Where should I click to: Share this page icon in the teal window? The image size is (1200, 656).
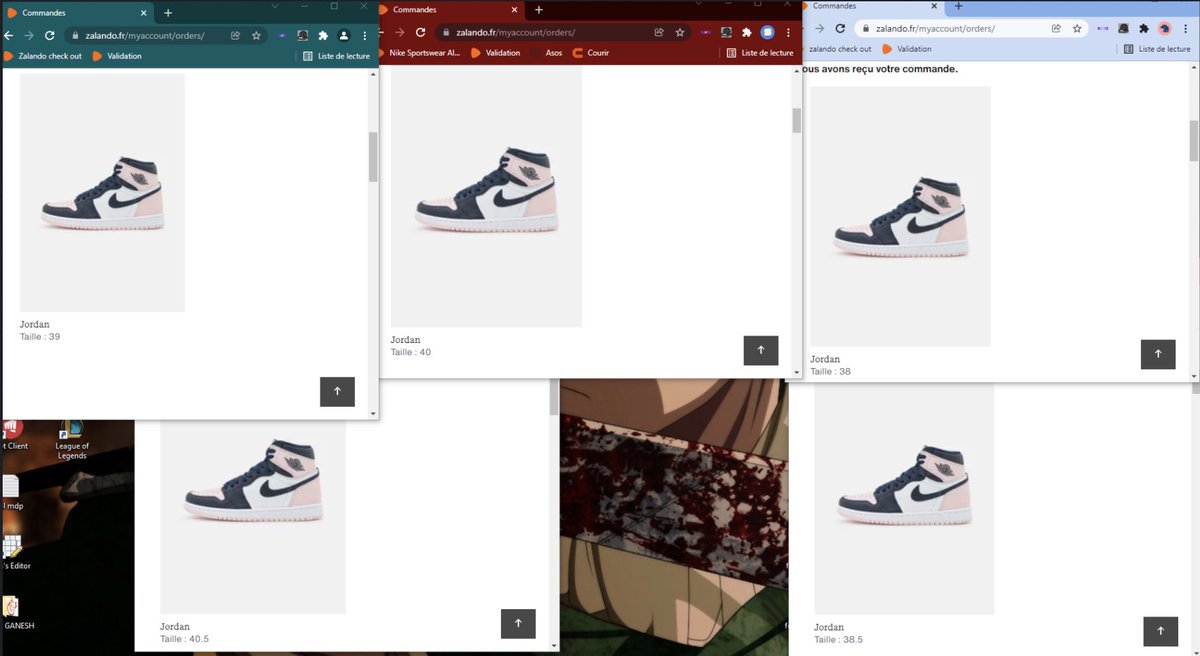pos(235,35)
